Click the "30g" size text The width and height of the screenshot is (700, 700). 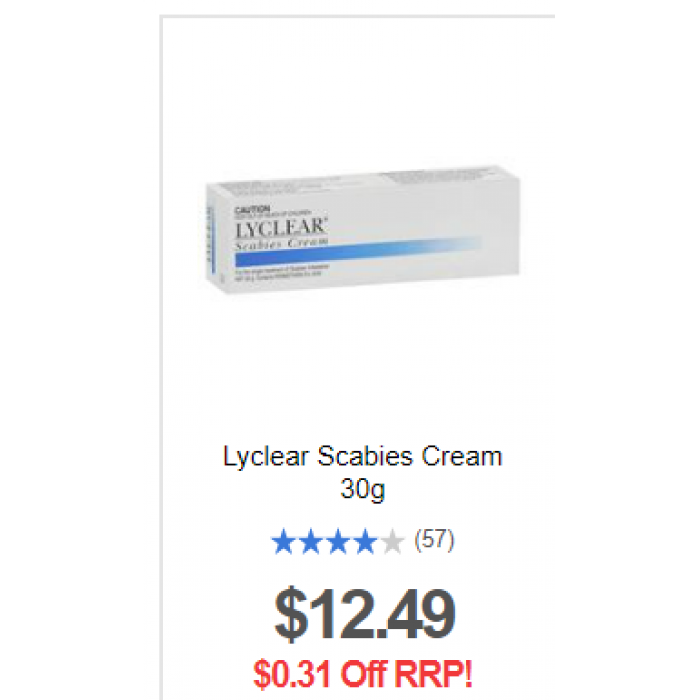pos(362,490)
